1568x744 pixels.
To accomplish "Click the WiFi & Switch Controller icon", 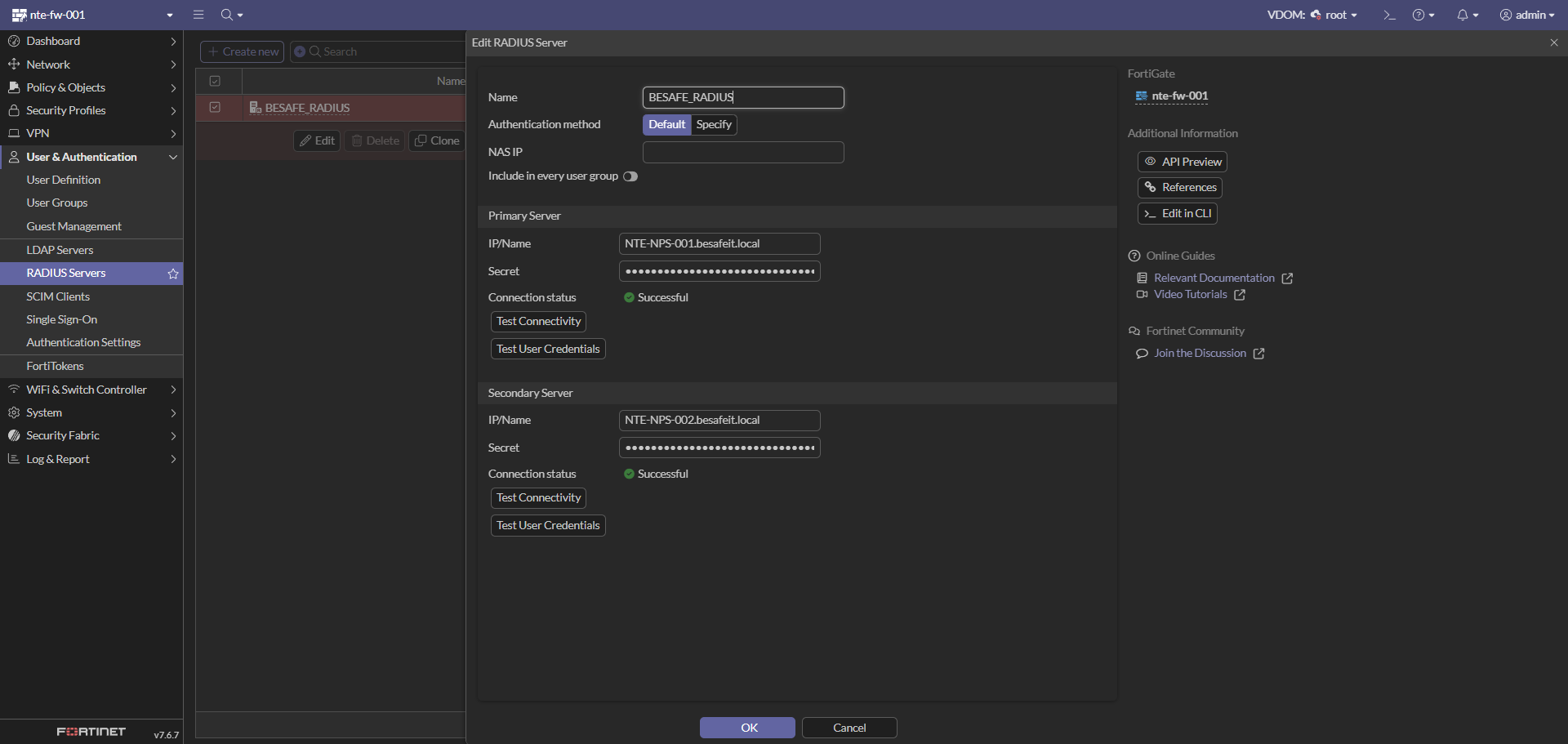I will pyautogui.click(x=14, y=390).
